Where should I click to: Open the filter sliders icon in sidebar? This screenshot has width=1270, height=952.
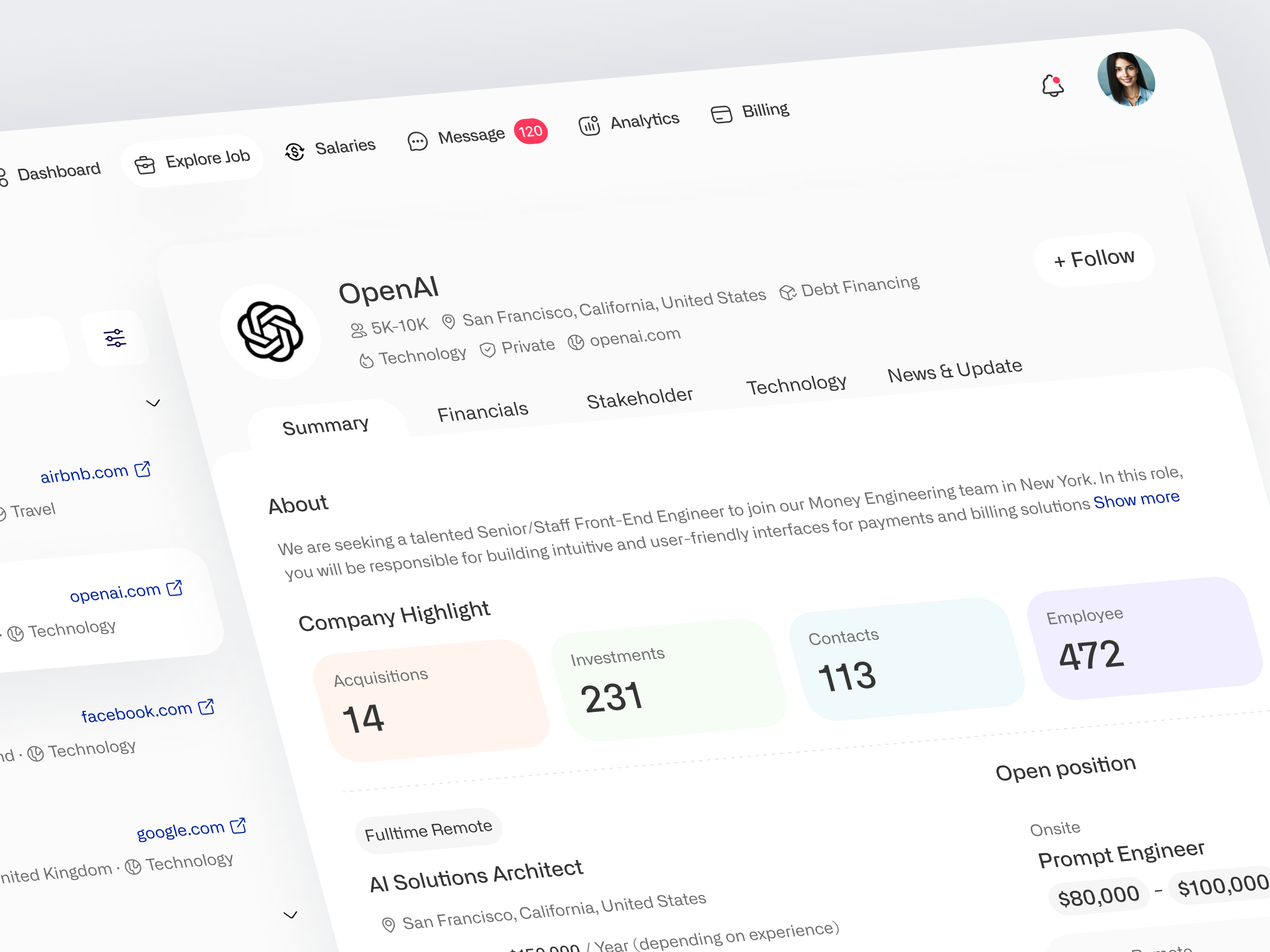point(115,338)
